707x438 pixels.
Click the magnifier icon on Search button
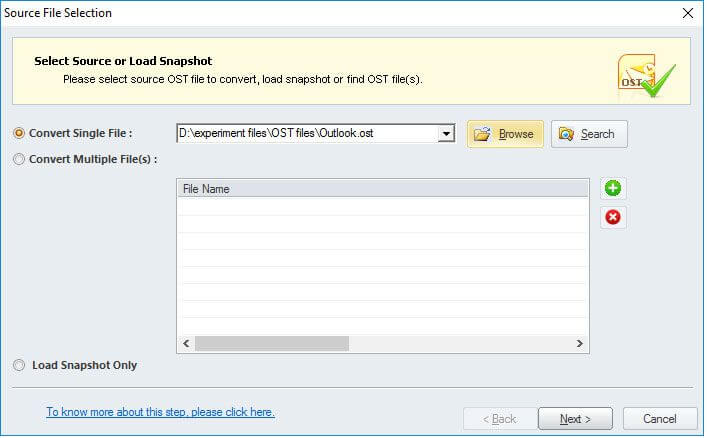click(x=567, y=134)
